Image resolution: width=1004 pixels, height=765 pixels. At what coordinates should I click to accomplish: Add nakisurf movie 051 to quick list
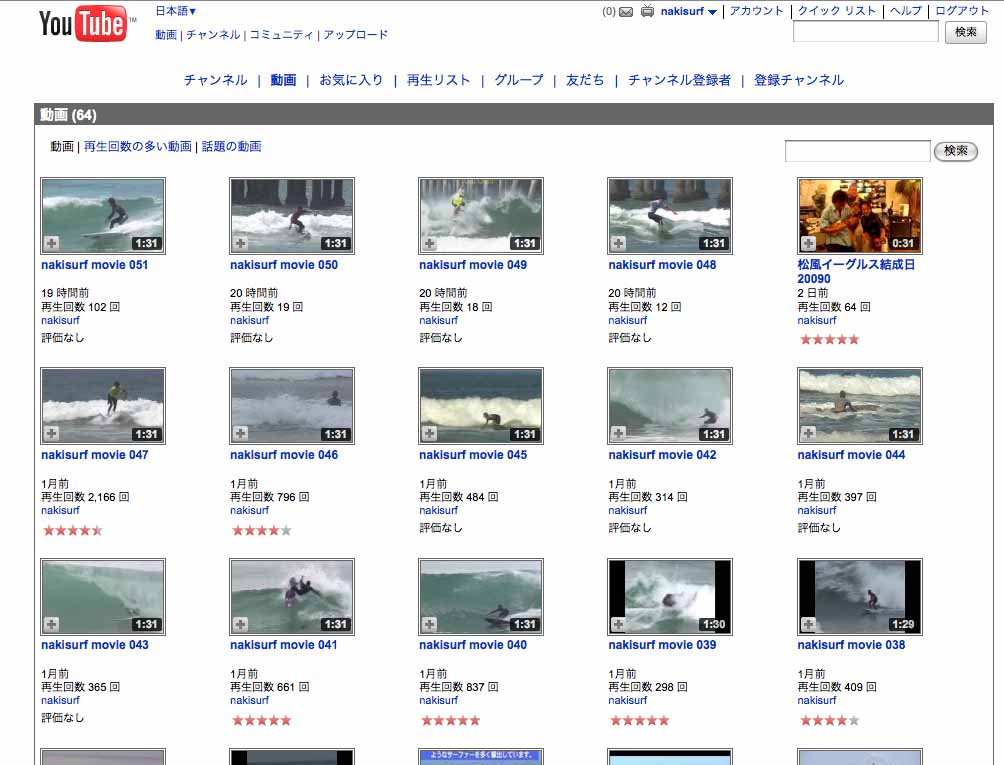coord(51,243)
